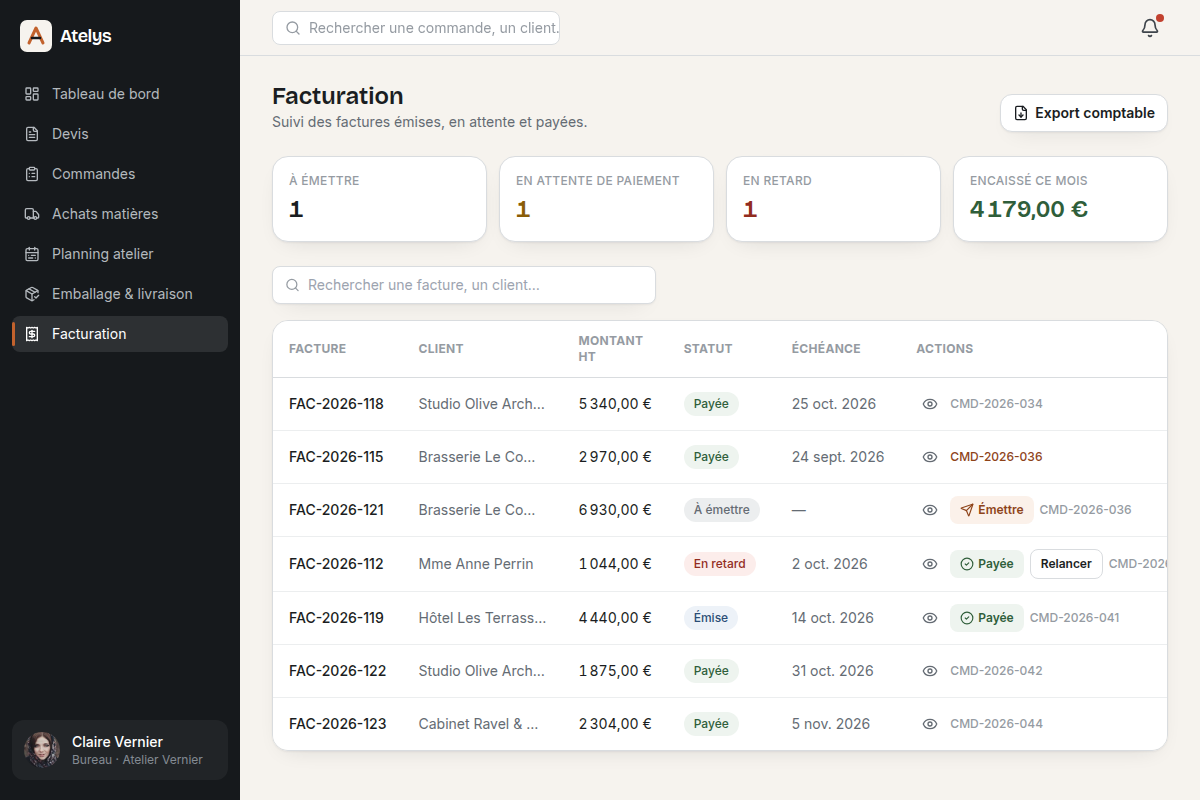This screenshot has width=1200, height=800.
Task: Open Tableau de bord in sidebar
Action: [x=120, y=94]
